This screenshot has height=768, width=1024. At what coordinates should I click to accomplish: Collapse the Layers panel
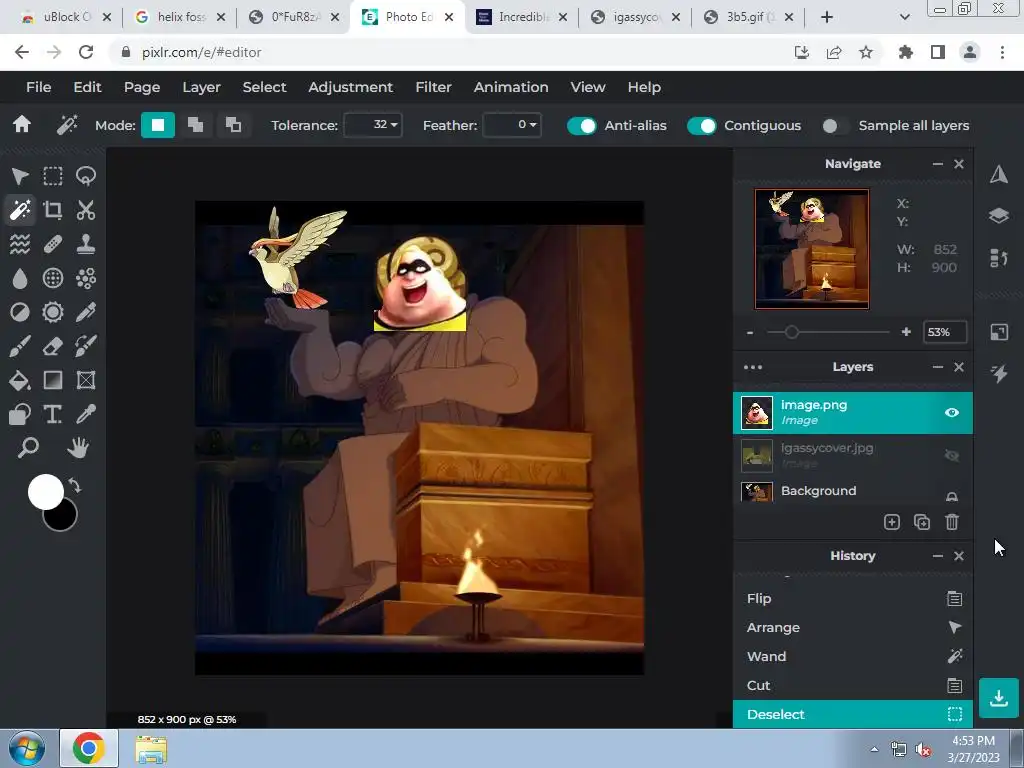938,367
